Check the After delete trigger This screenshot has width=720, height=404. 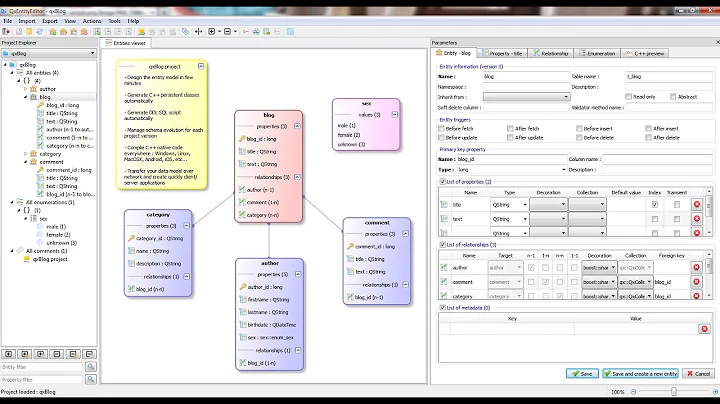coord(648,137)
